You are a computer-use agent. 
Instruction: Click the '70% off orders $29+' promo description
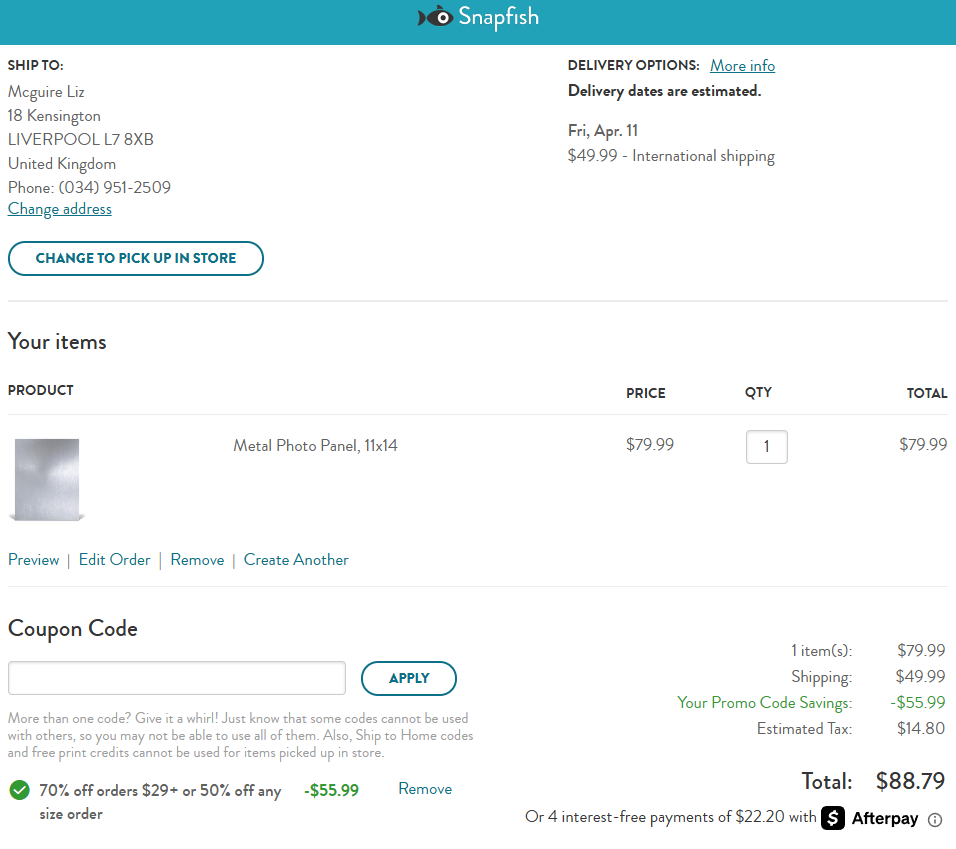tap(160, 801)
